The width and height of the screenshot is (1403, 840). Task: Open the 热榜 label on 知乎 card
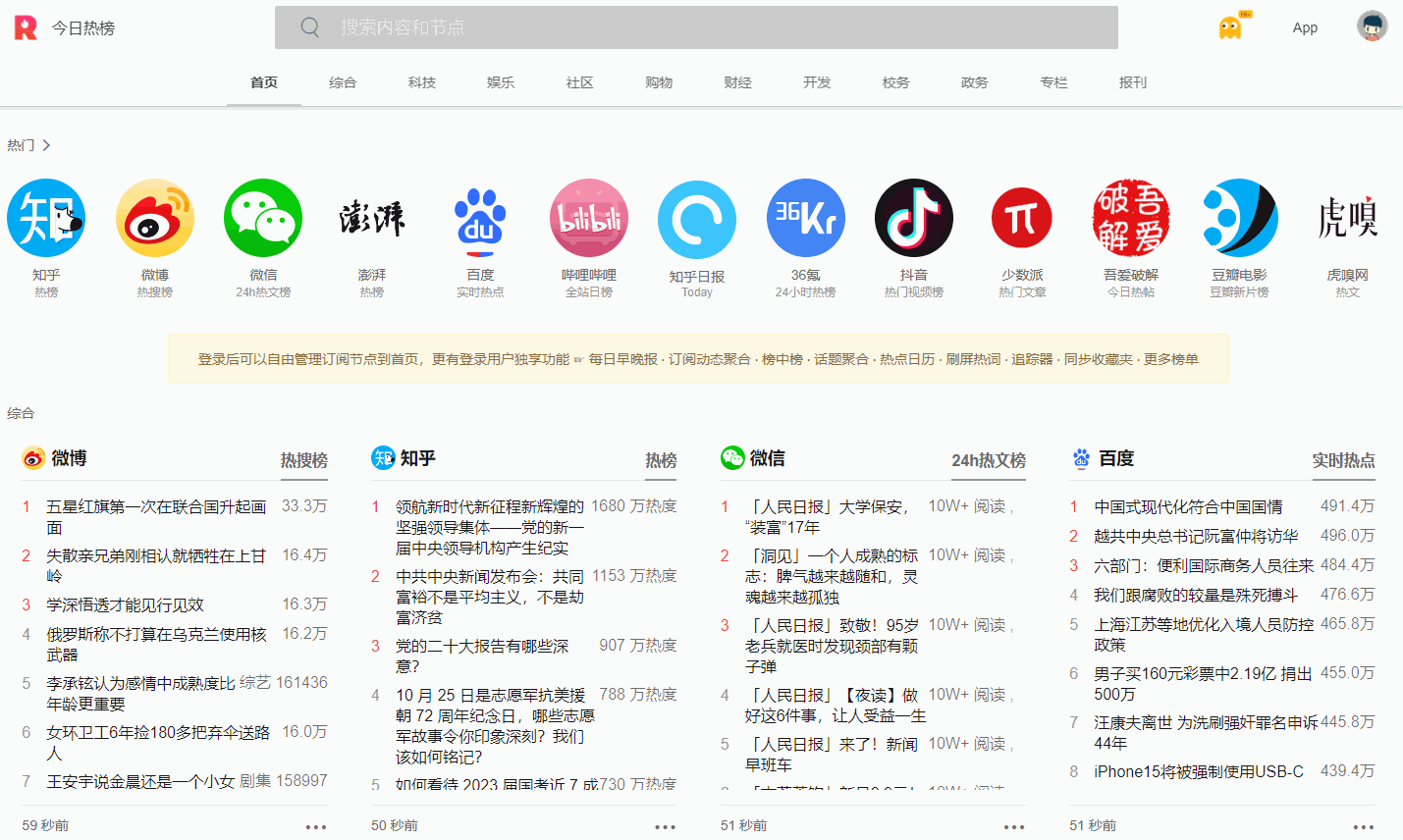(662, 460)
